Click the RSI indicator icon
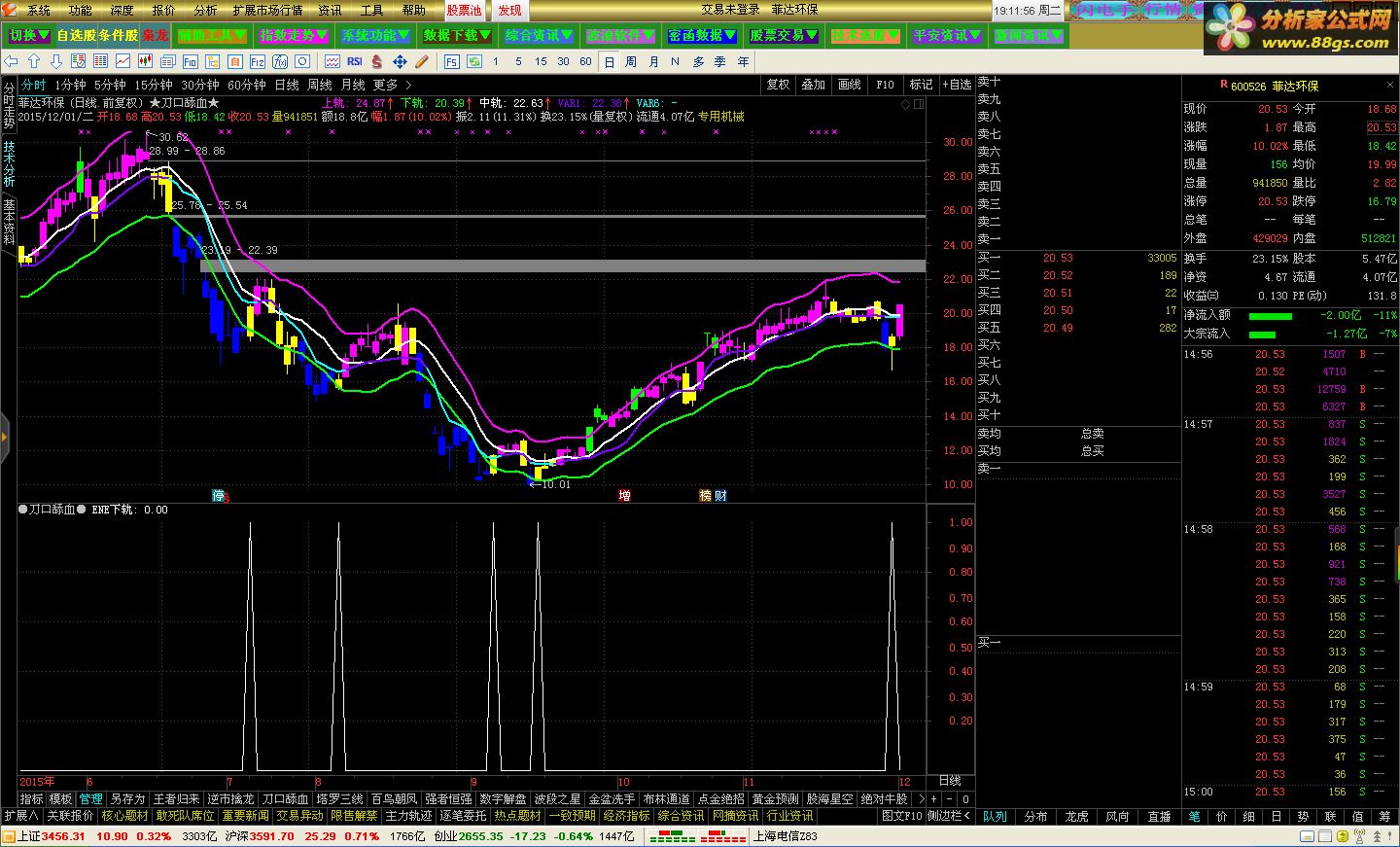Viewport: 1400px width, 847px height. [x=355, y=61]
